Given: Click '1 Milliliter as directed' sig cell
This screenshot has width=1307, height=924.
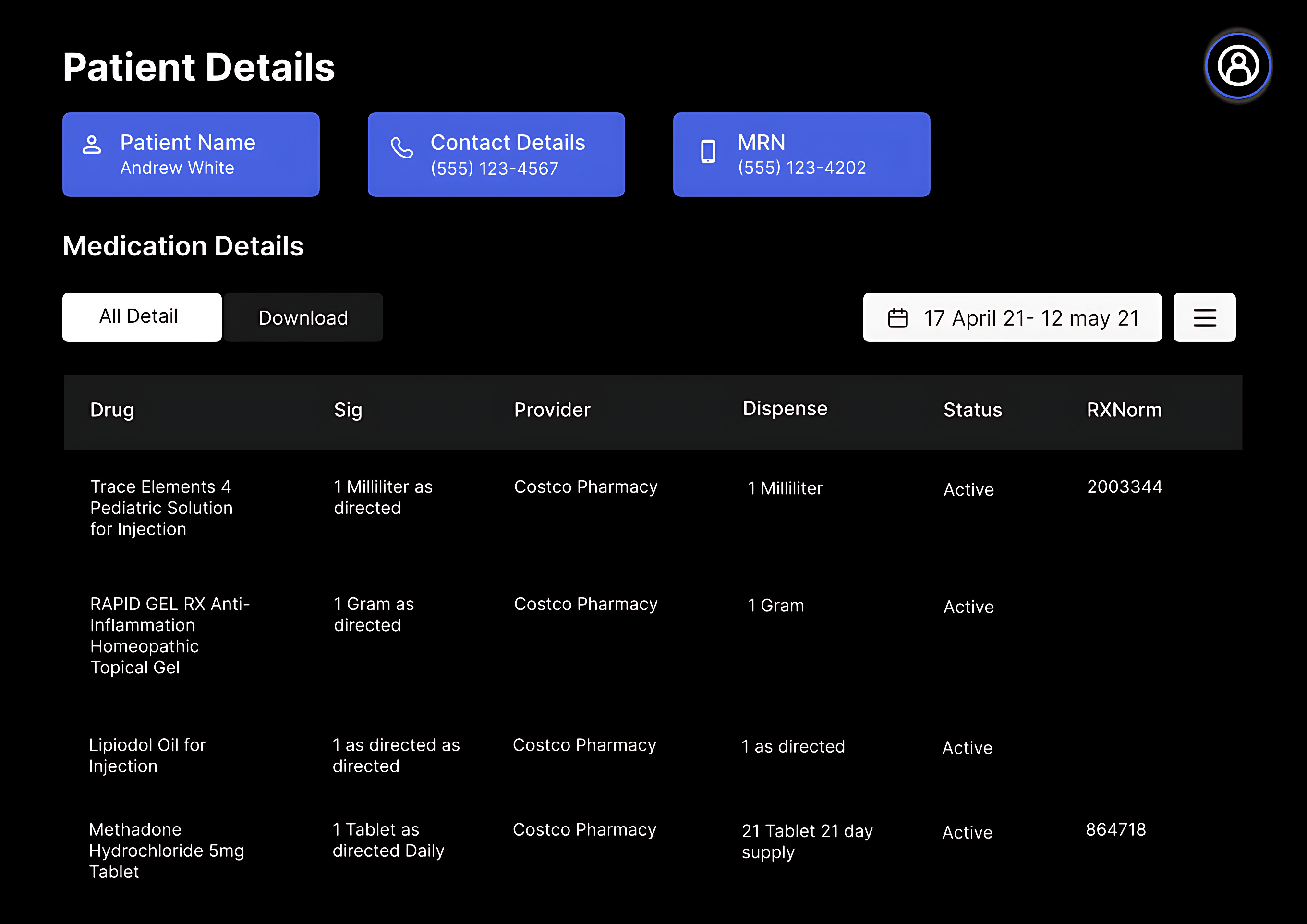Looking at the screenshot, I should click(x=383, y=497).
